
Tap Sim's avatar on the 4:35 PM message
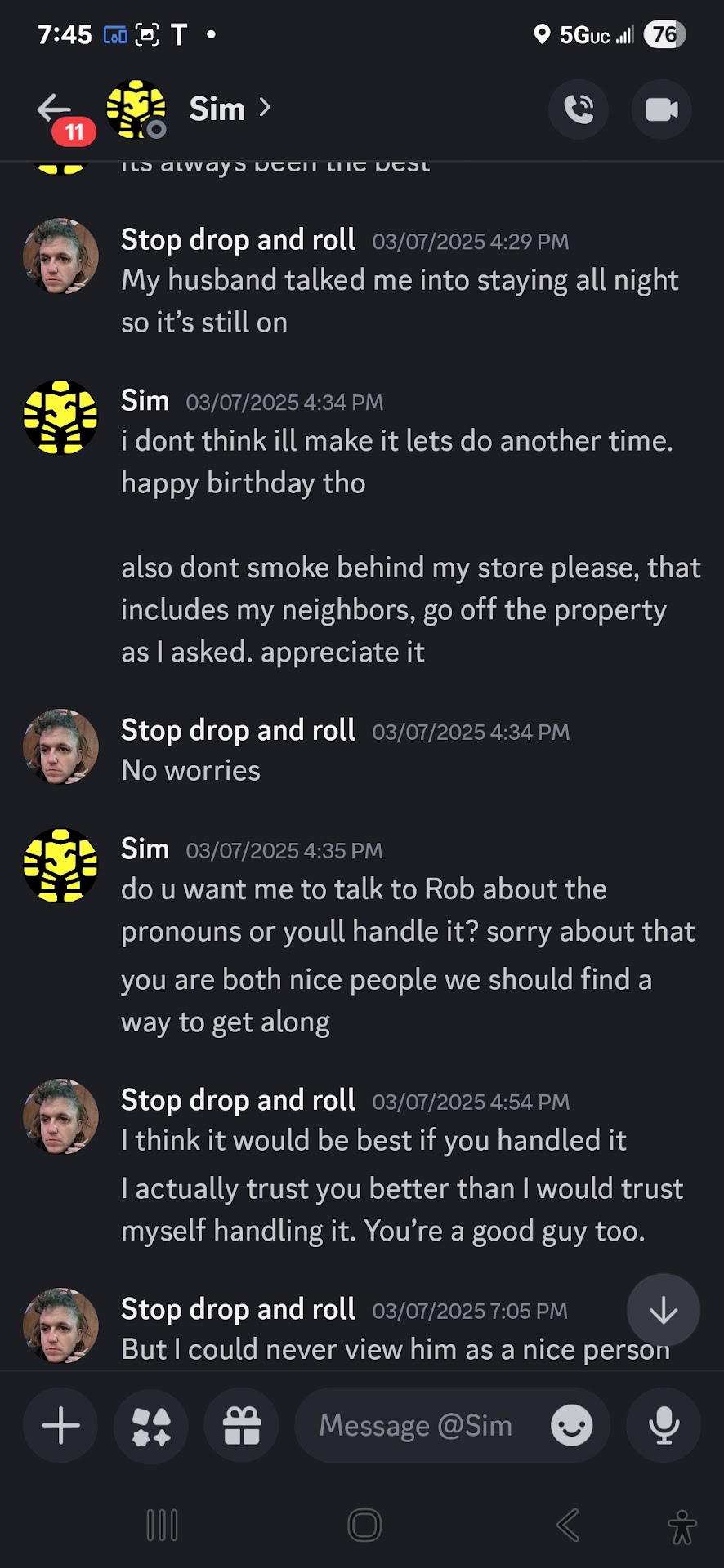[x=60, y=865]
